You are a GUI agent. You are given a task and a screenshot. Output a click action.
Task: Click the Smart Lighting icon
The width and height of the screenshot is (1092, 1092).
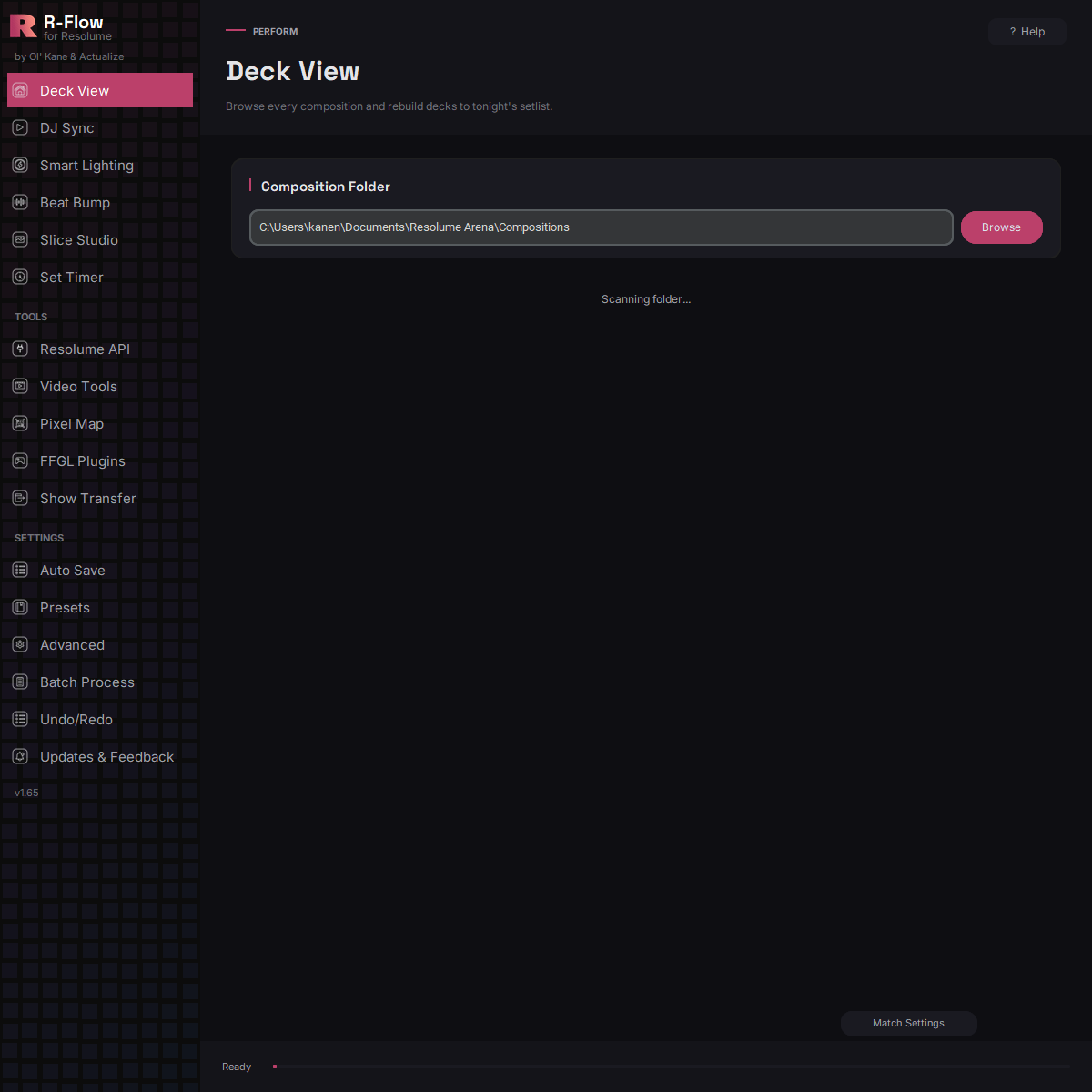pyautogui.click(x=20, y=165)
